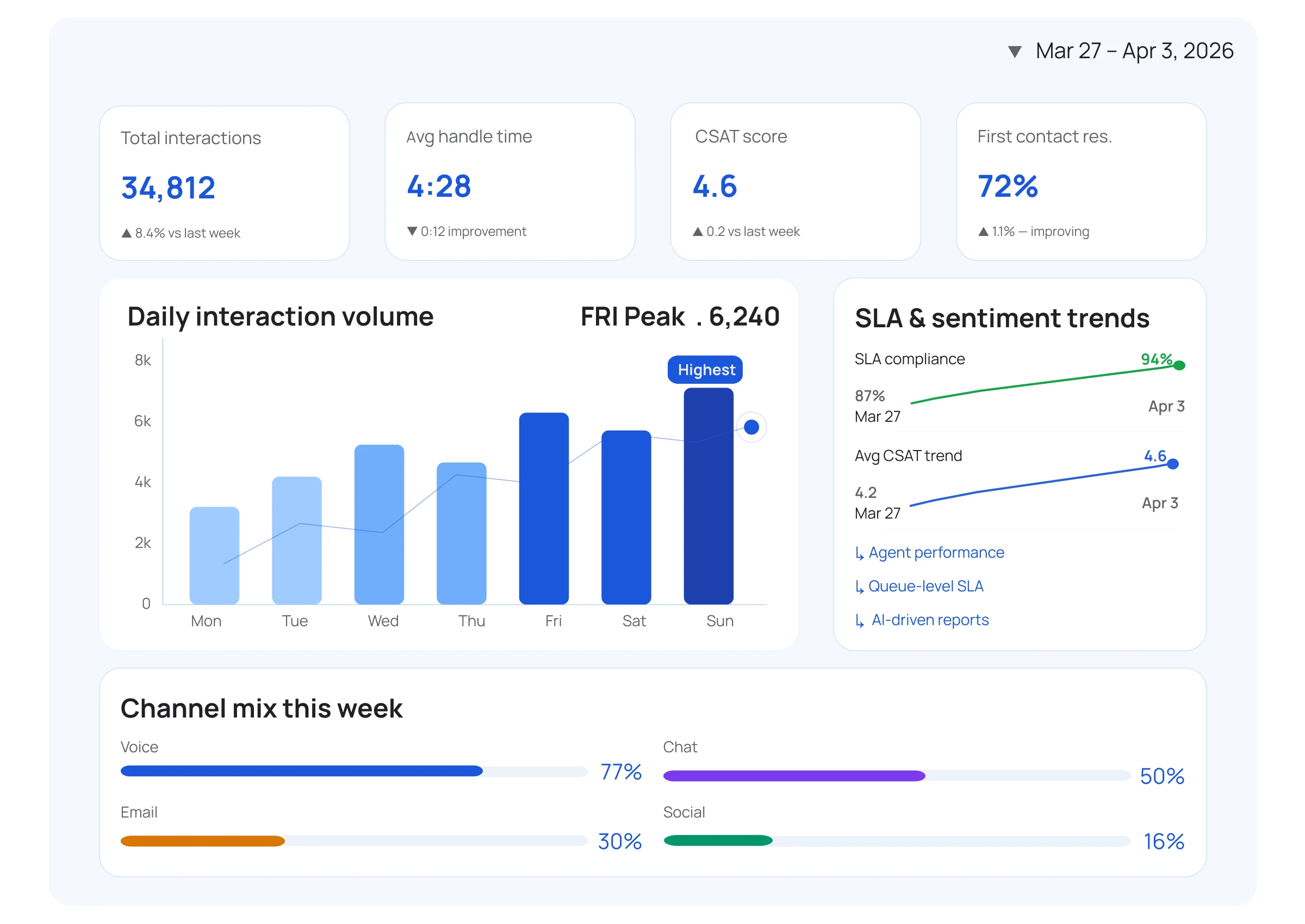Open the date range dropdown arrow
Viewport: 1305px width, 924px height.
pyautogui.click(x=1014, y=52)
